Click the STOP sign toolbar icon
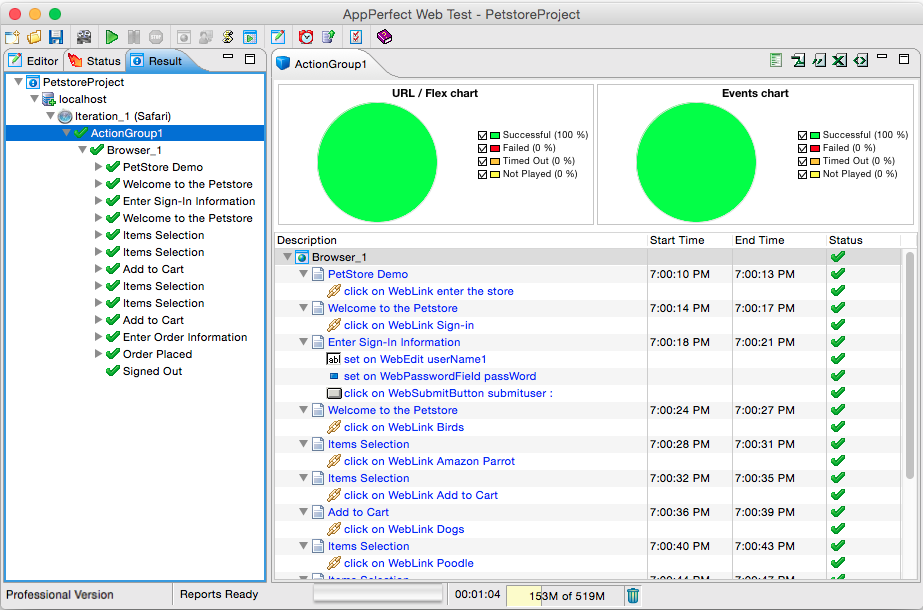Screen dimensions: 923x610 [156, 37]
